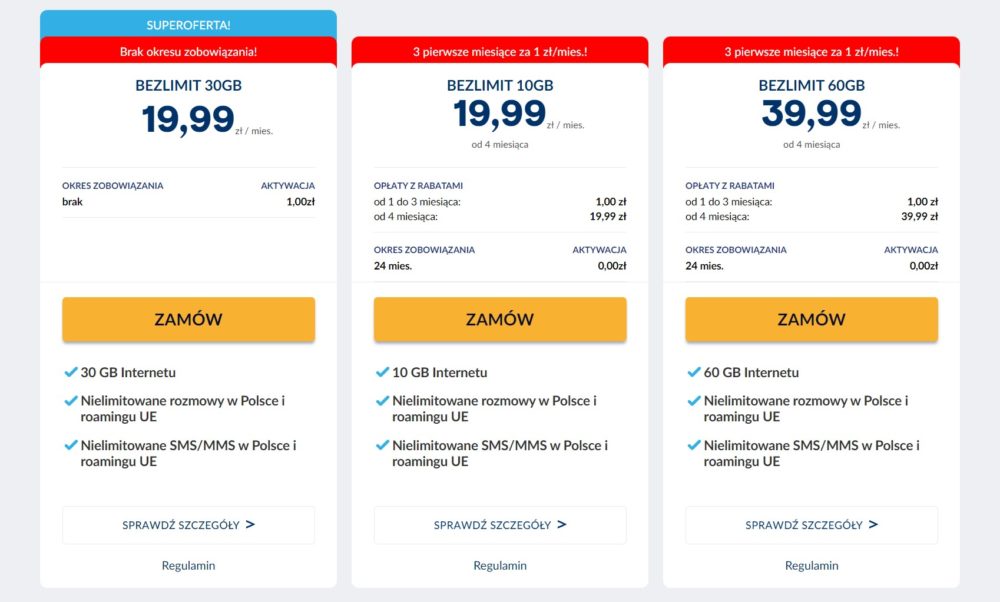
Task: Show SPRAWDŹ SZCZEGÓŁY for BEZLIMIT 60GB
Action: [x=811, y=525]
